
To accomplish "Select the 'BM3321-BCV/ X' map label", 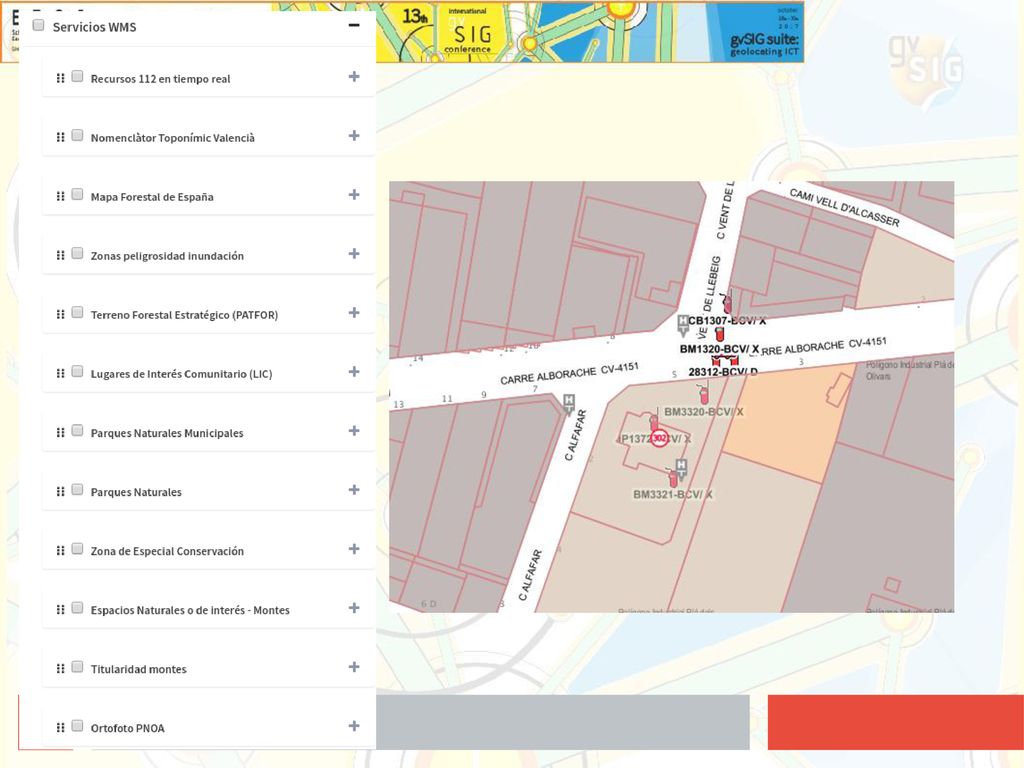I will pyautogui.click(x=673, y=494).
